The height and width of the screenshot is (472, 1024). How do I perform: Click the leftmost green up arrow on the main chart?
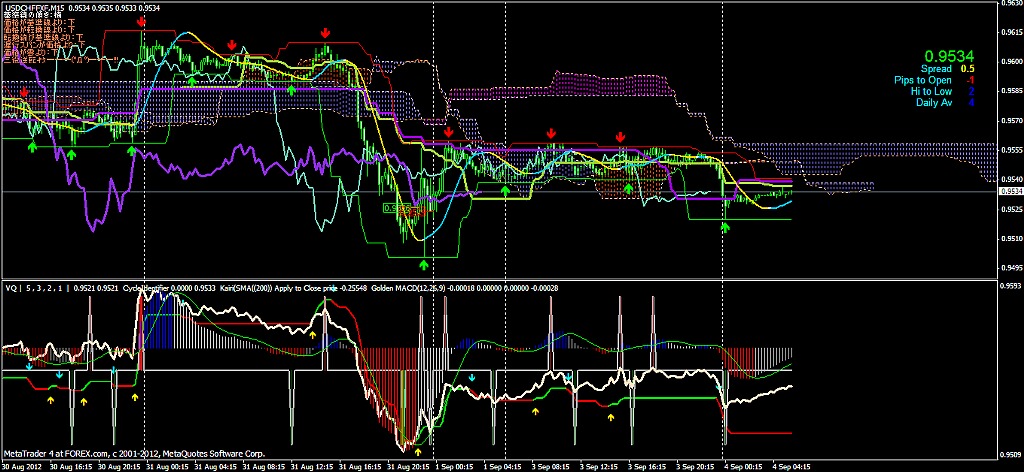(x=32, y=147)
